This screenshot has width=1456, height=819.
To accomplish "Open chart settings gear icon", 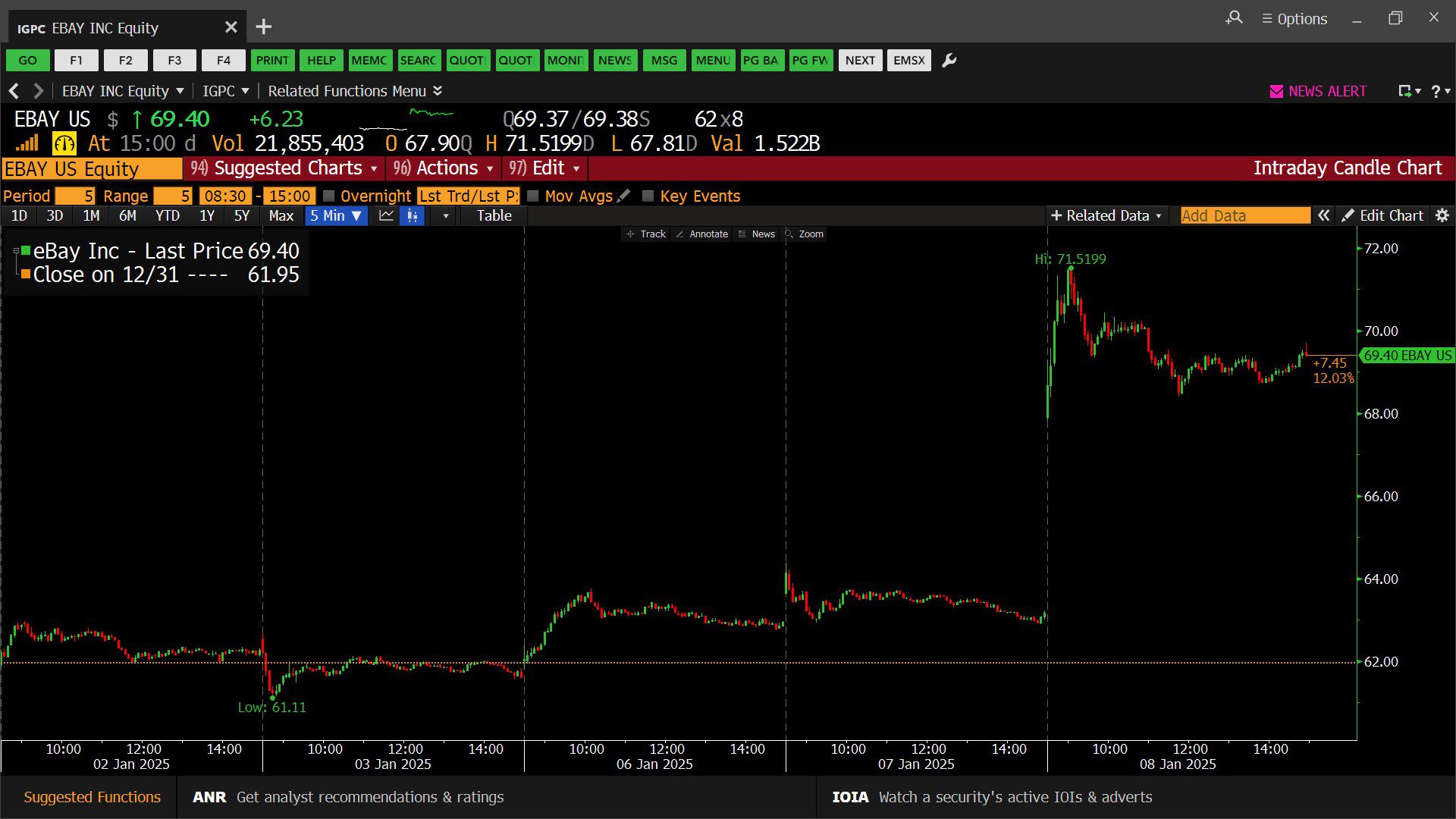I will [x=1442, y=216].
